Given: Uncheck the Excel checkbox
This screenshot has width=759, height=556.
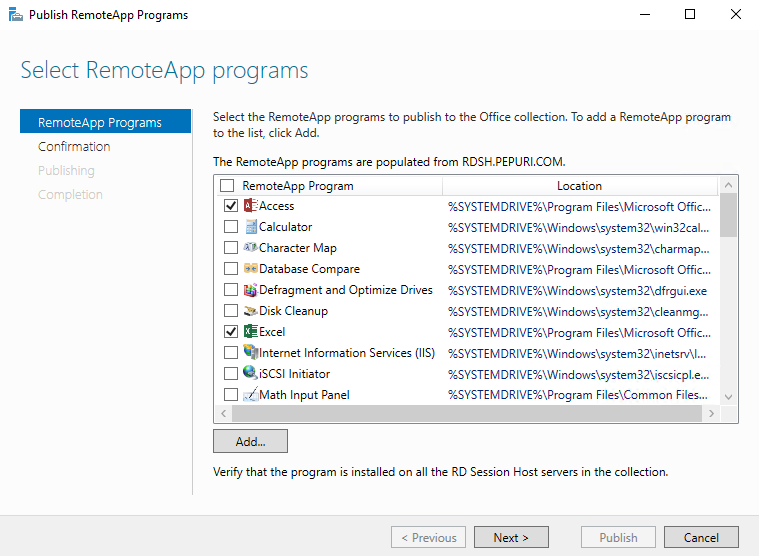Looking at the screenshot, I should 231,331.
